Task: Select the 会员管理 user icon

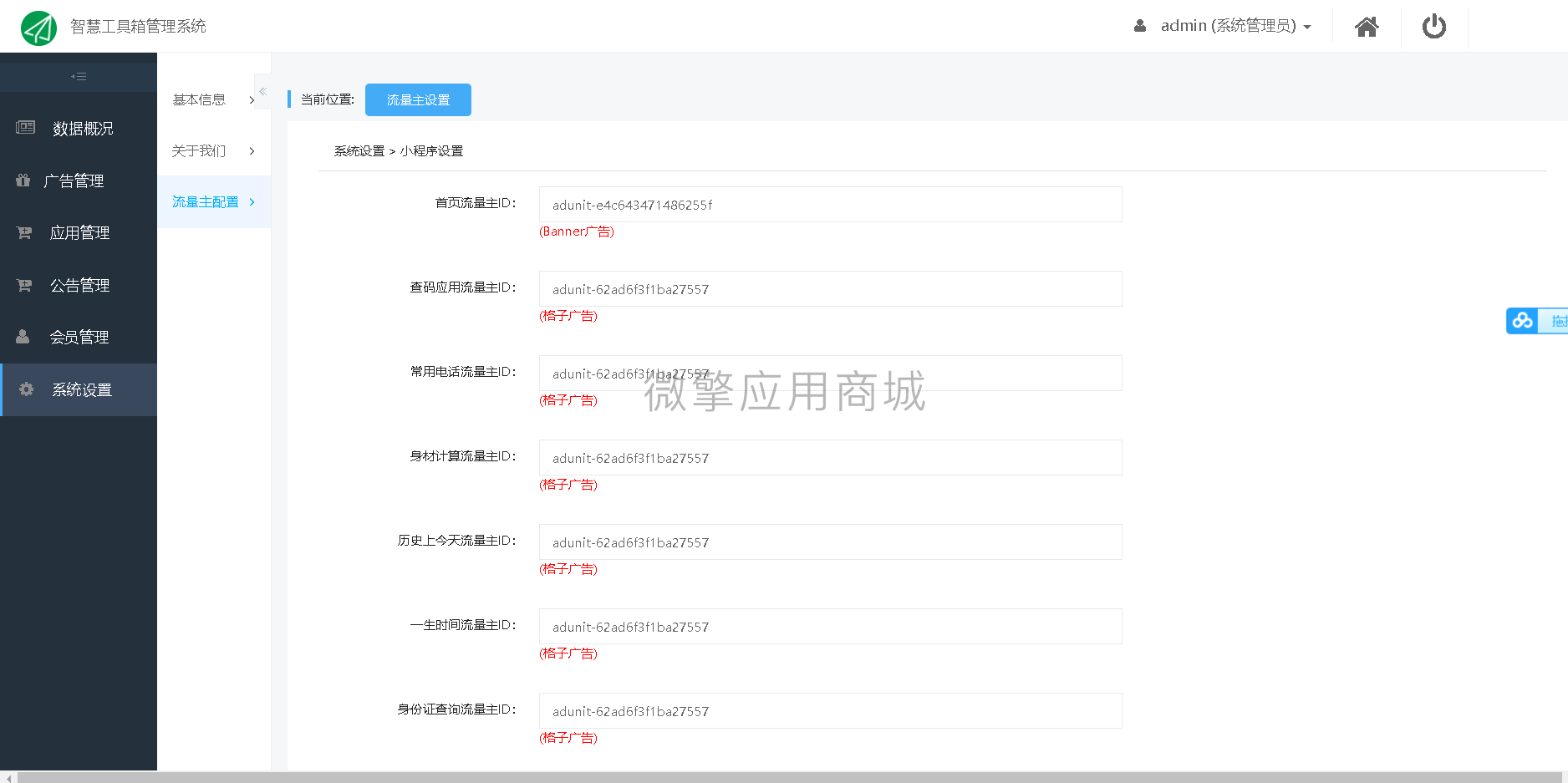Action: click(x=23, y=337)
